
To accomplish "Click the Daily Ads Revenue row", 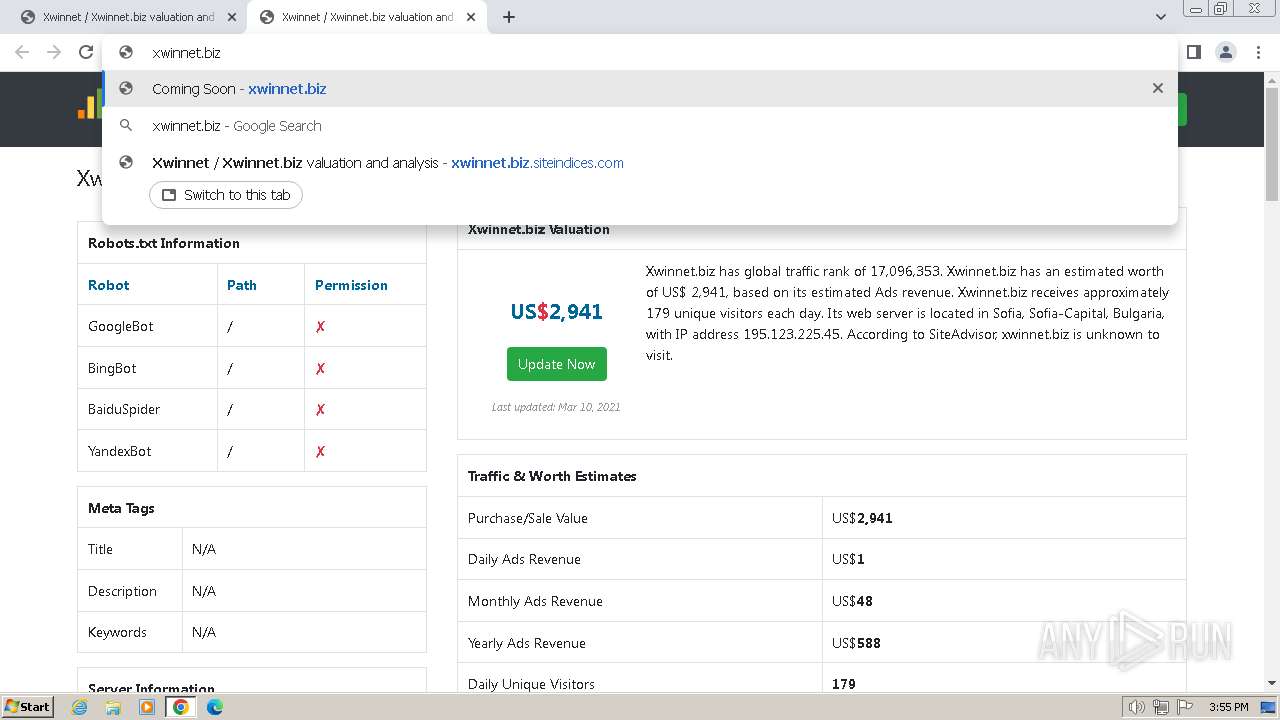I will pyautogui.click(x=822, y=559).
